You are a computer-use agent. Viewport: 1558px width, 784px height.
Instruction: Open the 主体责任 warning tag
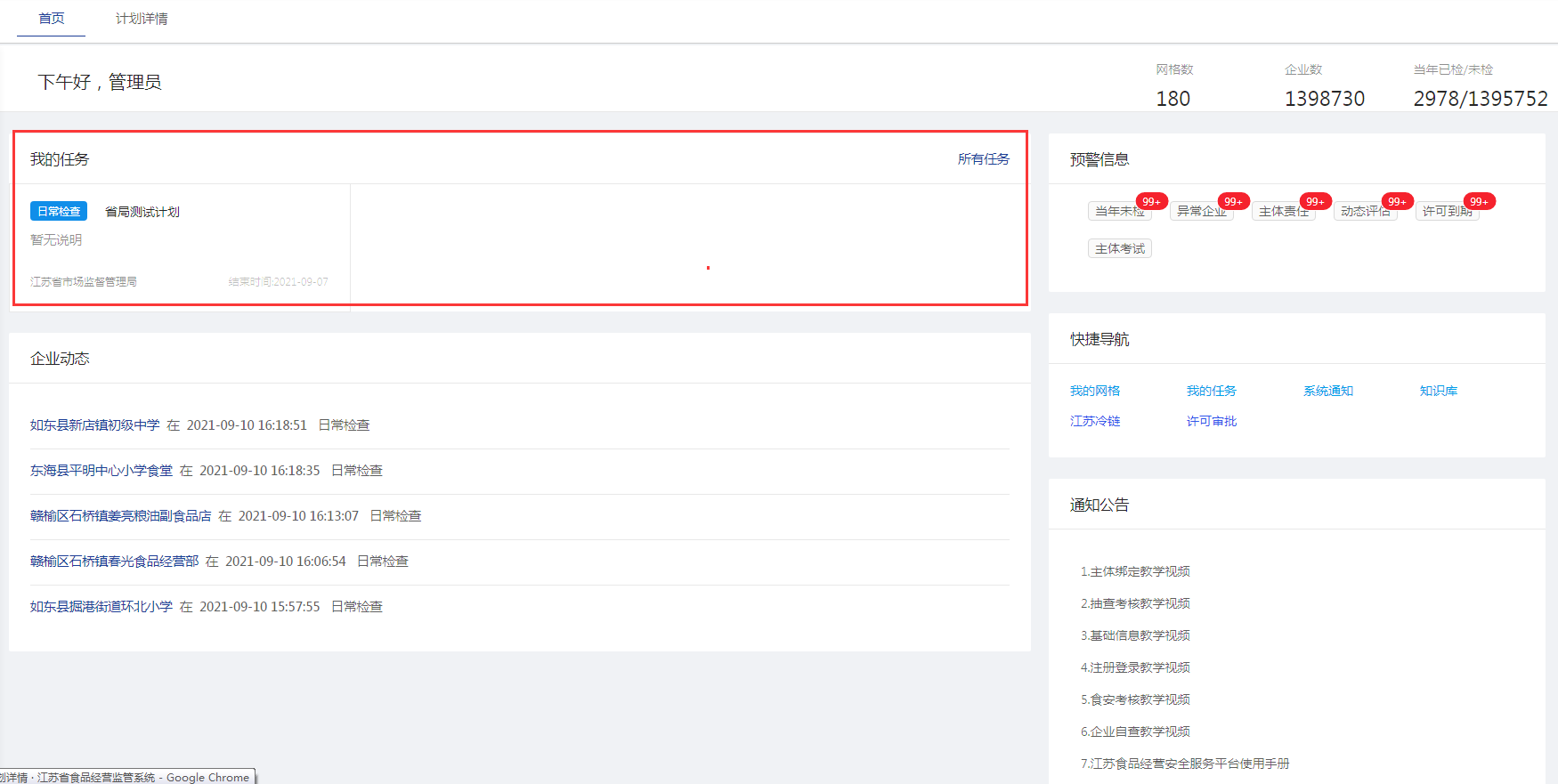[1282, 211]
